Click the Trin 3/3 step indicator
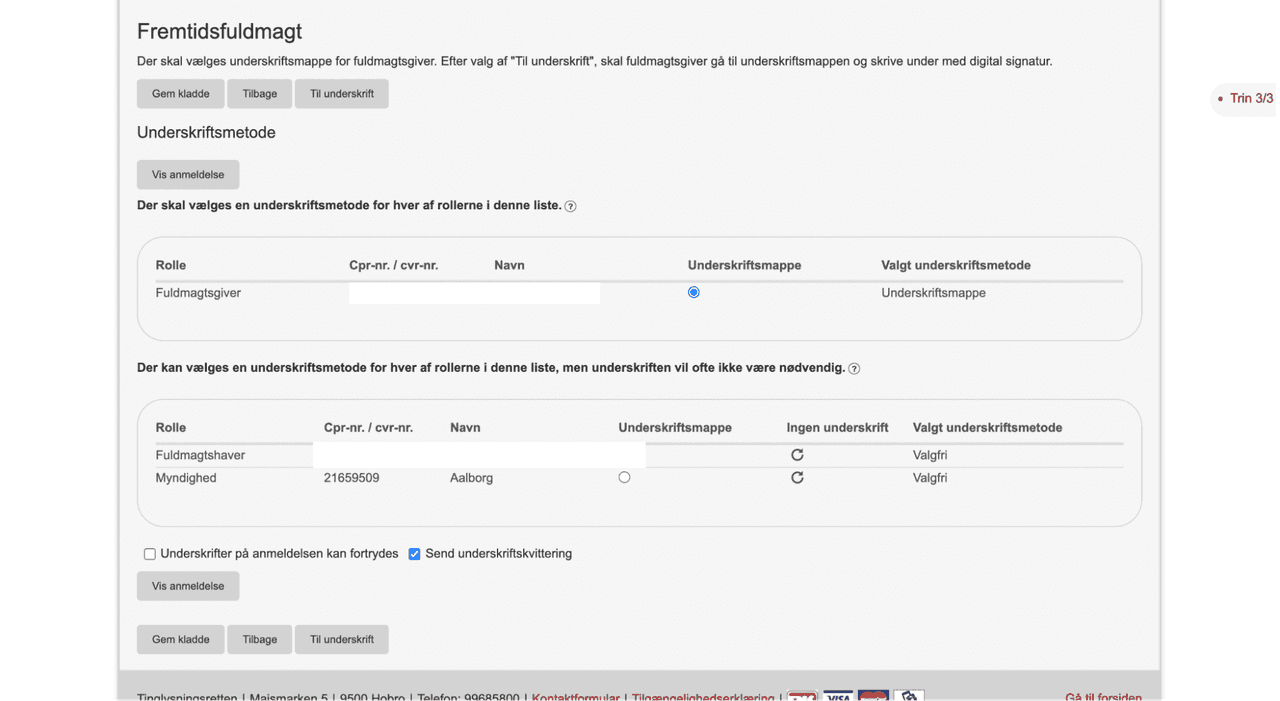Viewport: 1280px width, 701px height. (1250, 98)
